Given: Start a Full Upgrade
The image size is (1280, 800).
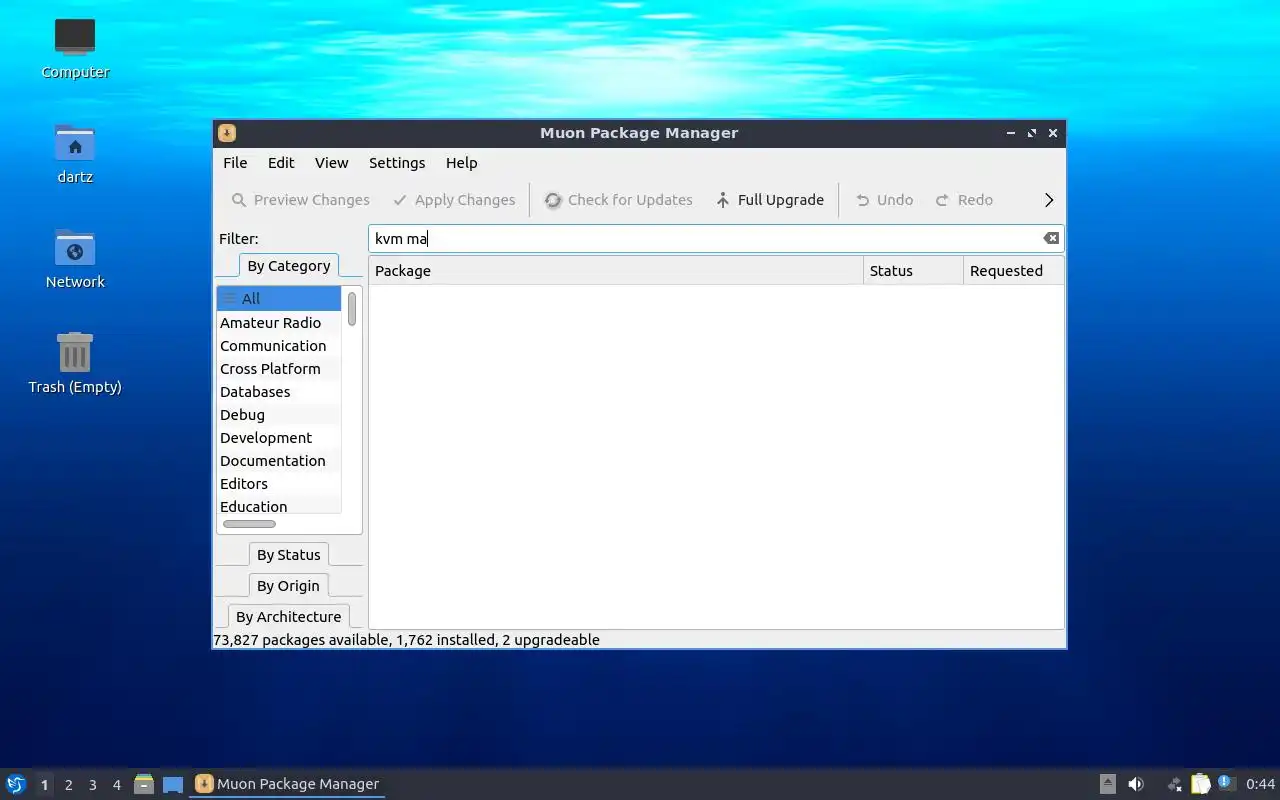Looking at the screenshot, I should coord(769,200).
